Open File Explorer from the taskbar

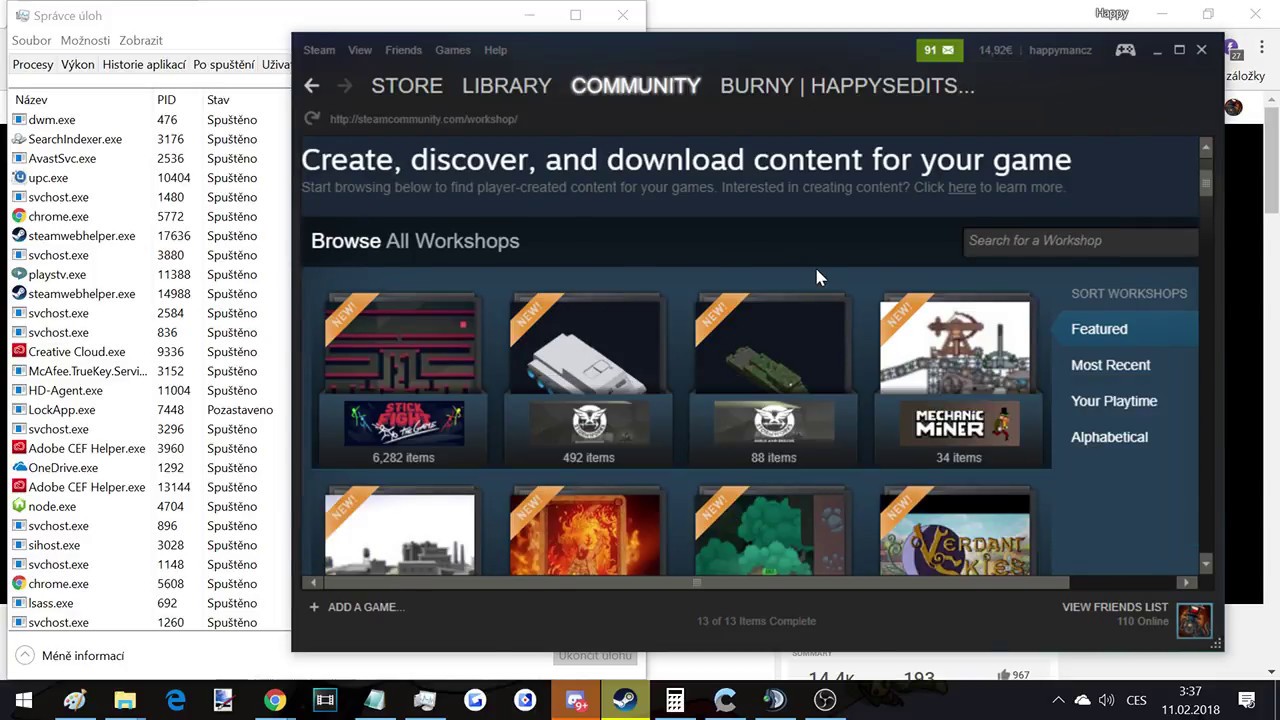click(x=125, y=700)
